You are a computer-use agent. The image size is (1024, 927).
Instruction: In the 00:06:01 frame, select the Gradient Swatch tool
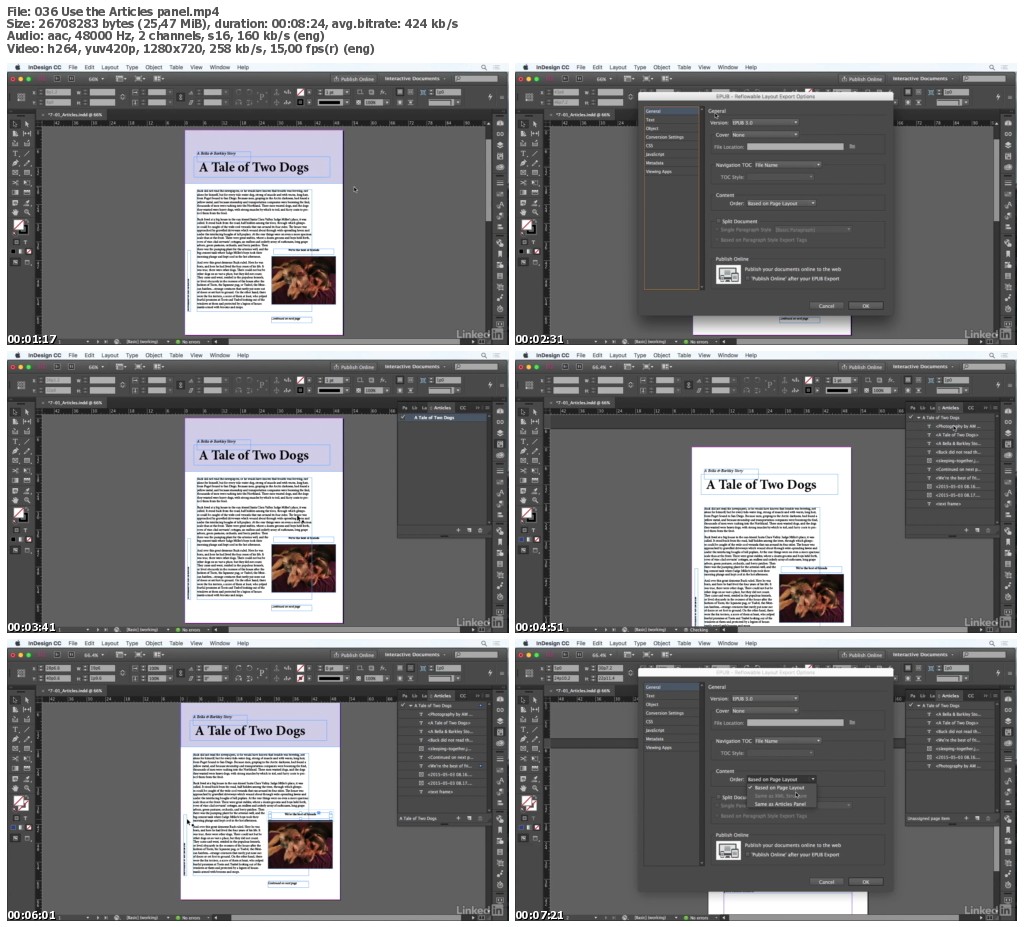click(14, 769)
